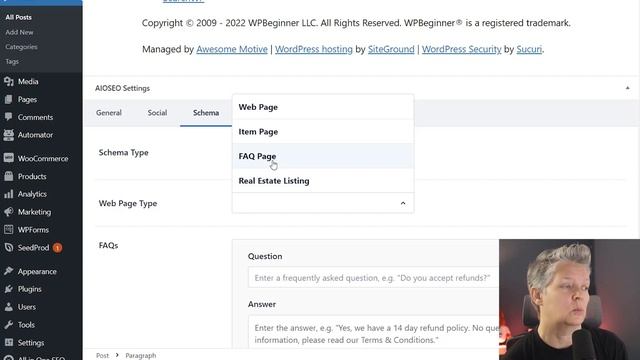Click the SeedProd notification badge

coord(58,248)
